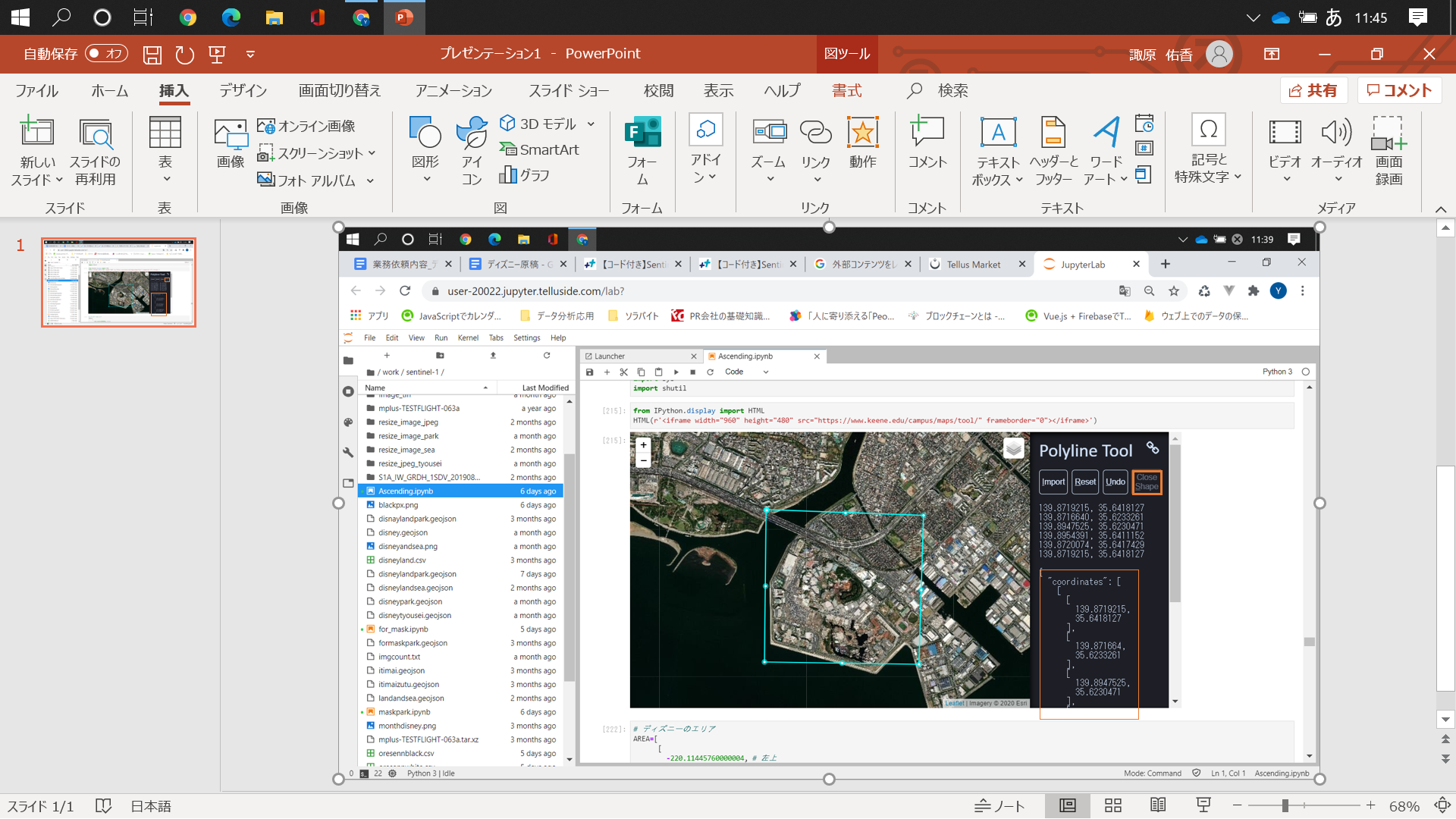Open PowerPoint from the Windows taskbar

[404, 17]
